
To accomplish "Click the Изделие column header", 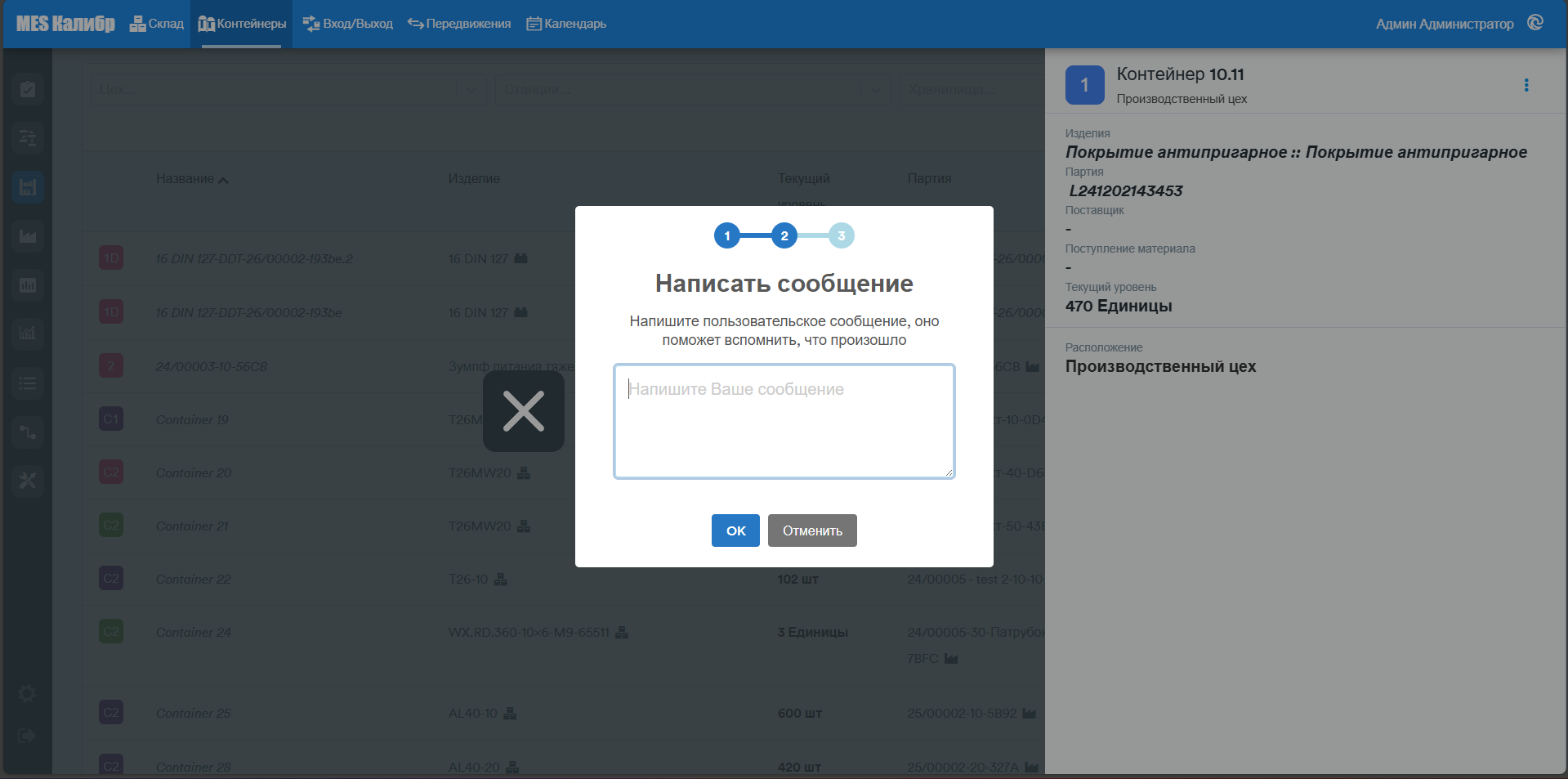I will tap(474, 178).
